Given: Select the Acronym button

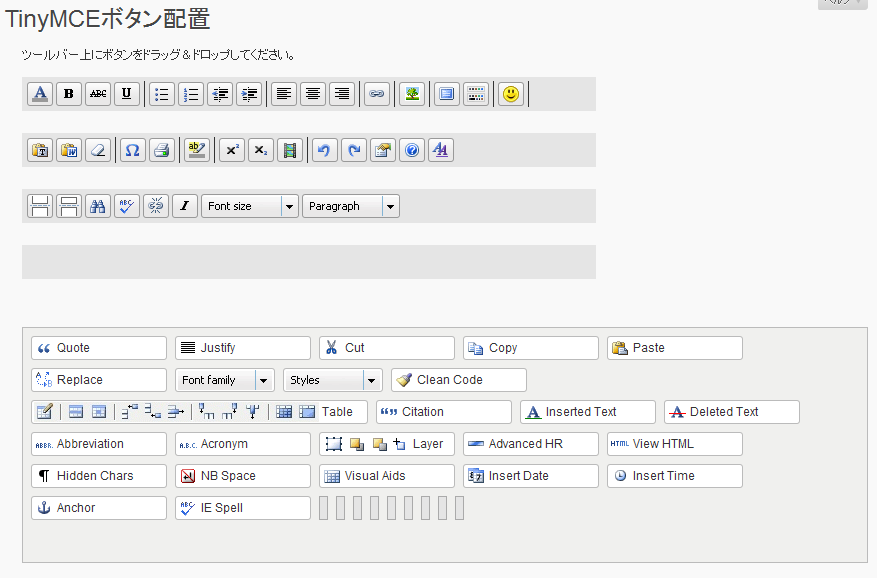Looking at the screenshot, I should (243, 444).
